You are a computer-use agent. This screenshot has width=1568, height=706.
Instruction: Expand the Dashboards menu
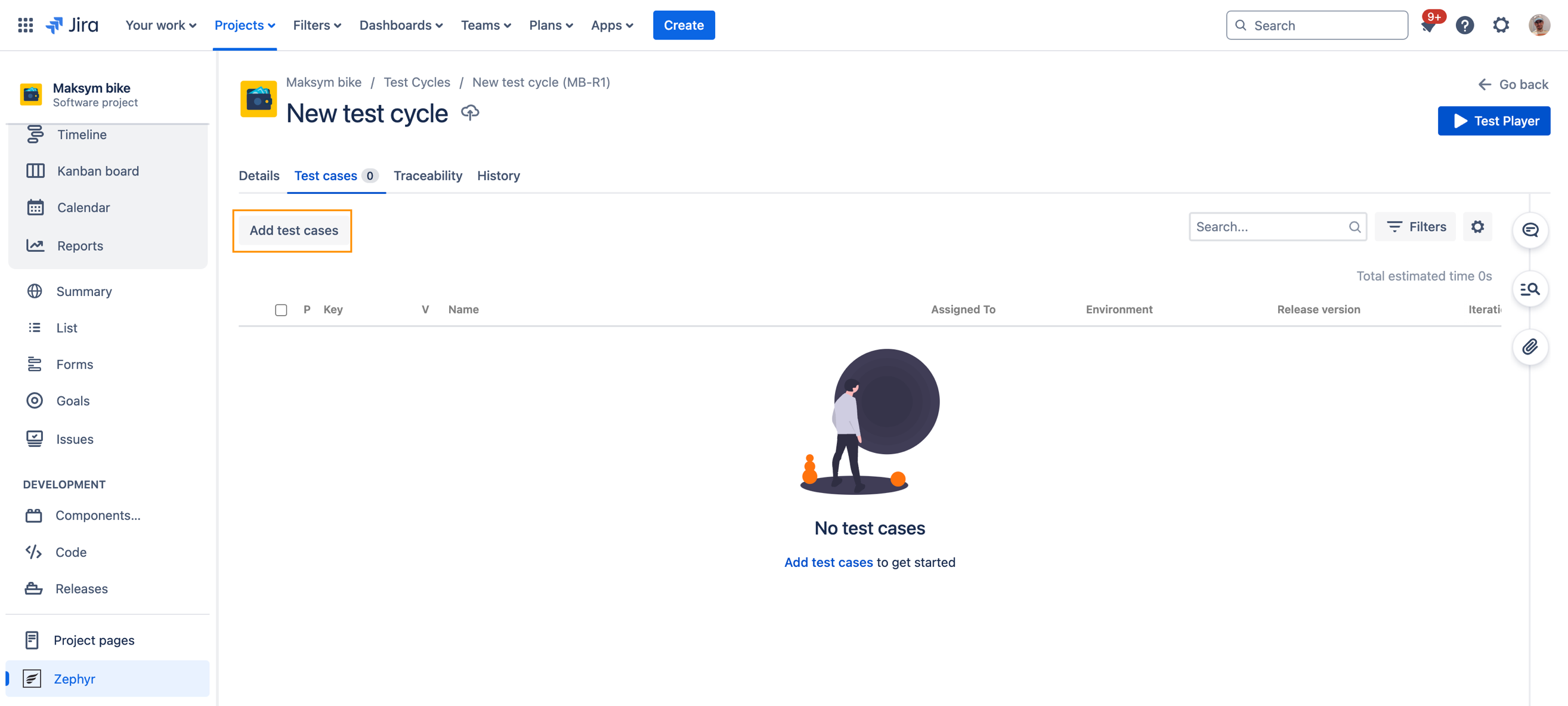coord(401,25)
